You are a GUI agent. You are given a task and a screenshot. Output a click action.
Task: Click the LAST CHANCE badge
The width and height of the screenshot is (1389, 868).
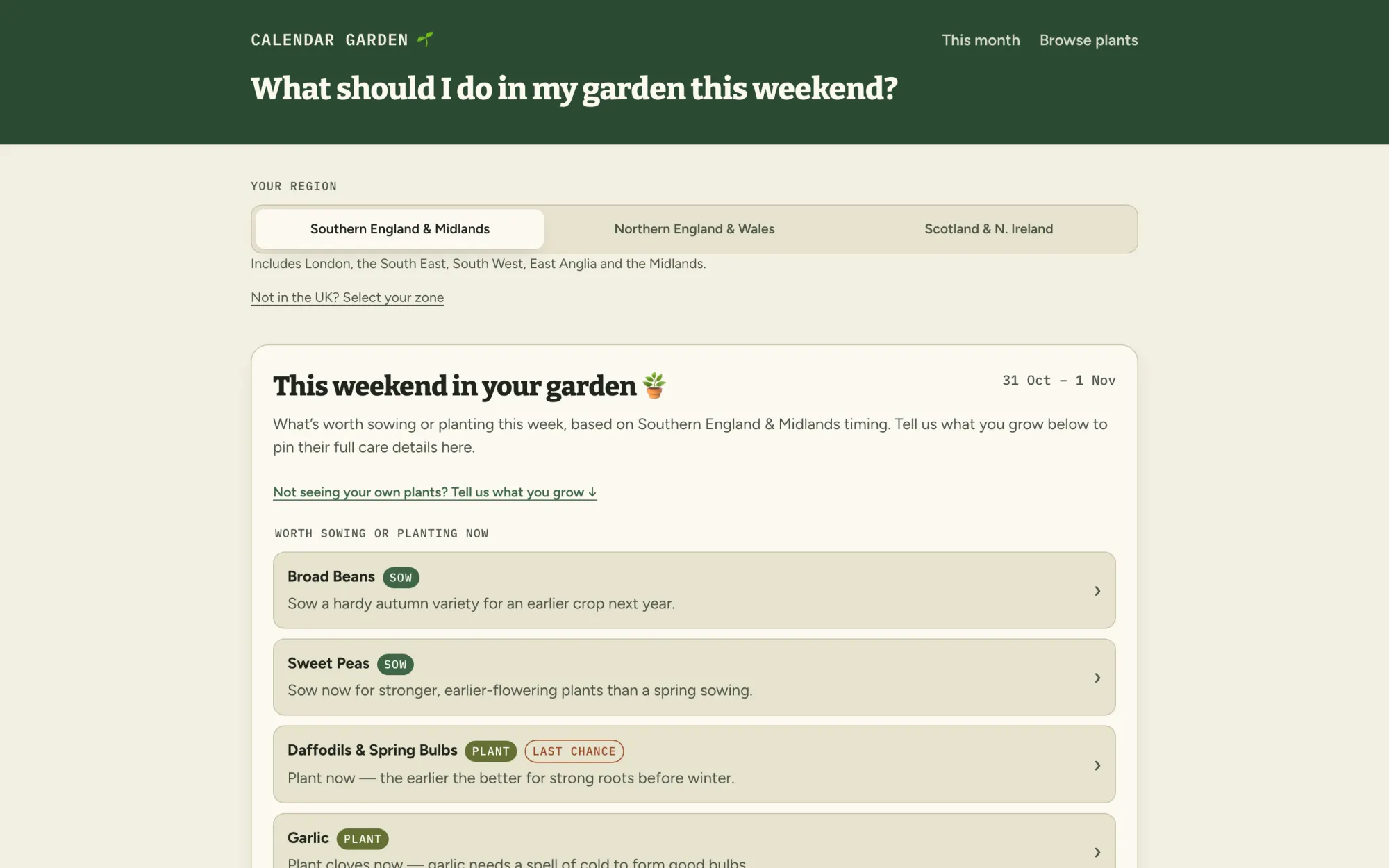tap(574, 751)
